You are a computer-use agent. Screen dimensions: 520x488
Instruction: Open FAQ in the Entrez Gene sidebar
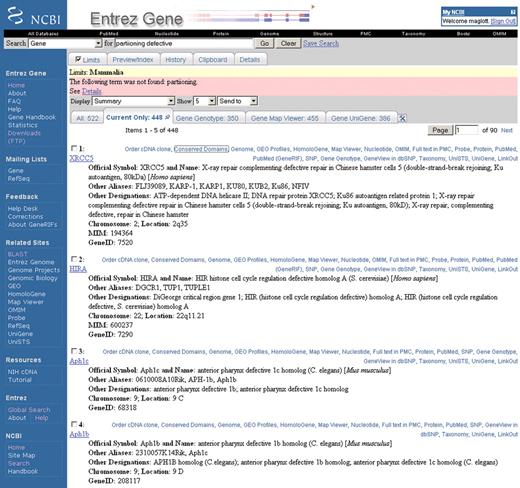tap(14, 101)
